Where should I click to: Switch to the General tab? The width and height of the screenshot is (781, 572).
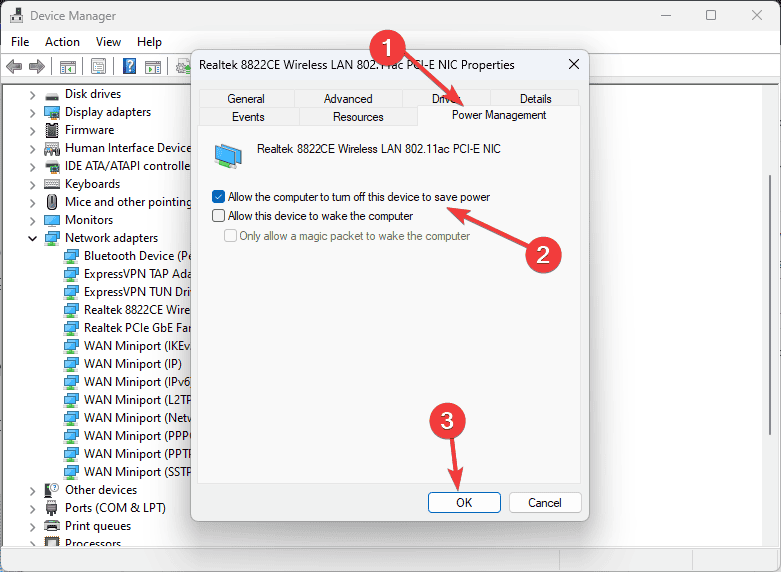(x=246, y=99)
